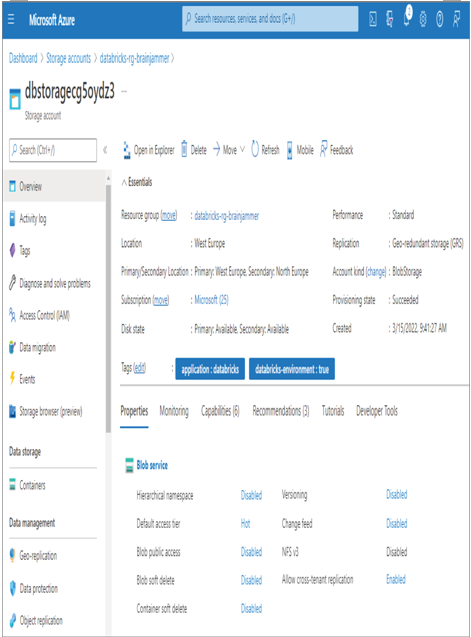Viewport: 471px width, 637px height.
Task: Open the Directories and subscriptions filter icon
Action: click(x=389, y=19)
